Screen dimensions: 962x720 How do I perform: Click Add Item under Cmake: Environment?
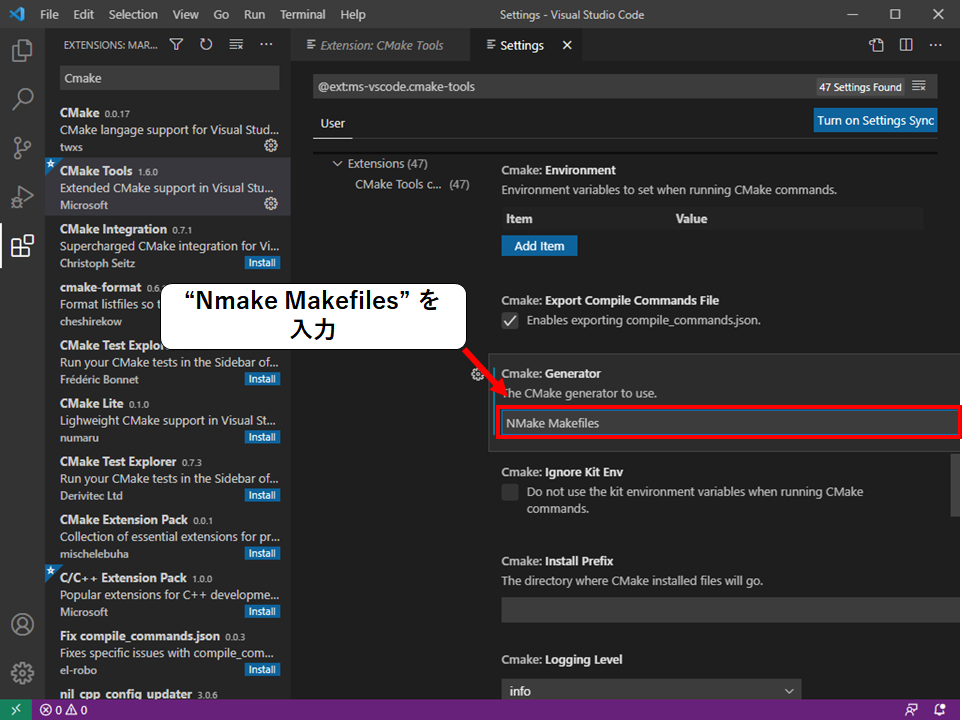pos(539,246)
